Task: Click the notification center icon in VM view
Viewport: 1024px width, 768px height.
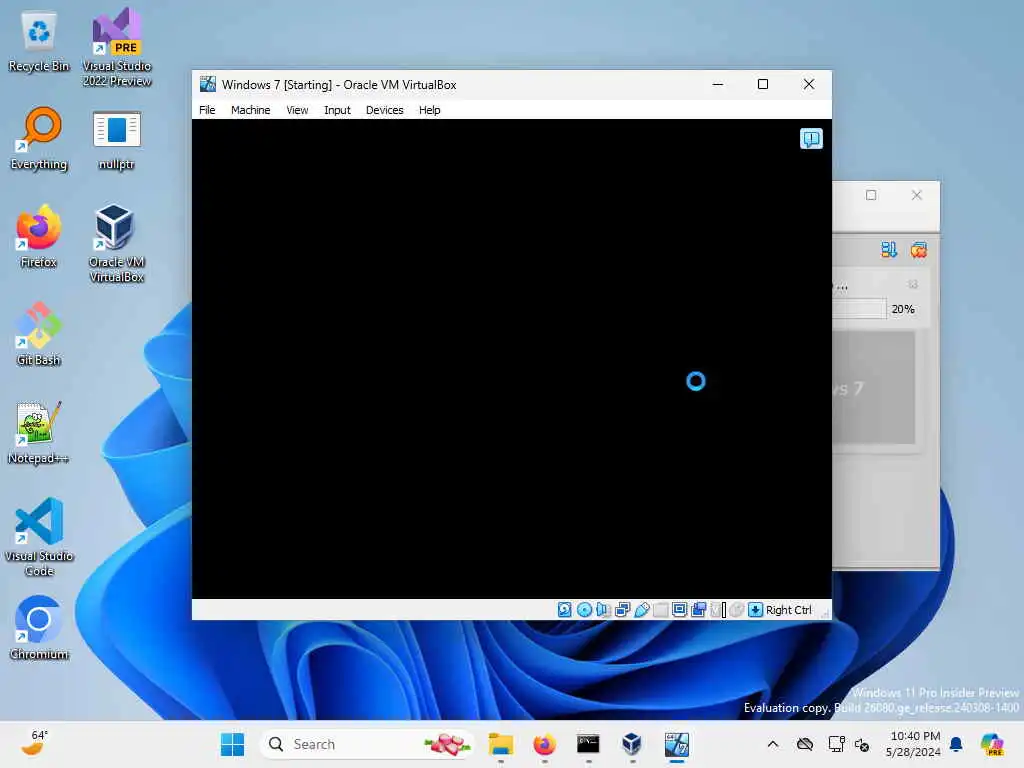Action: coord(811,138)
